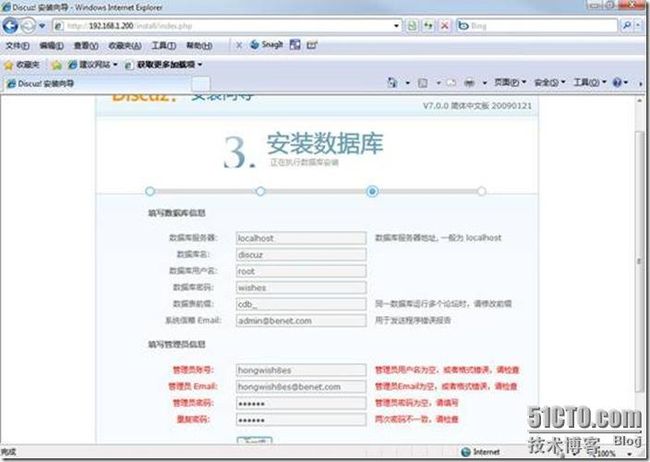Click the compatibility view icon
The image size is (650, 462).
(412, 26)
